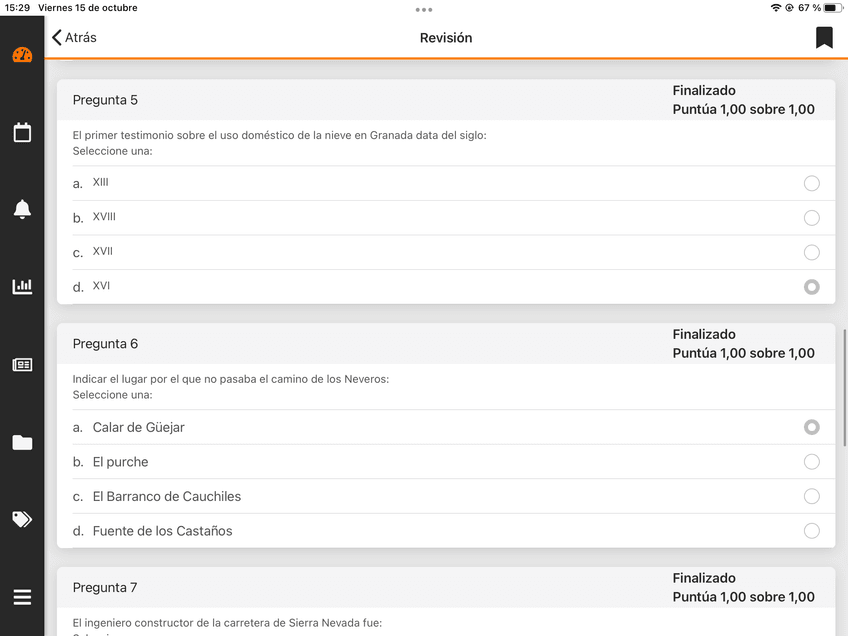Viewport: 848px width, 636px height.
Task: Tap the battery indicator in status bar
Action: click(x=830, y=8)
